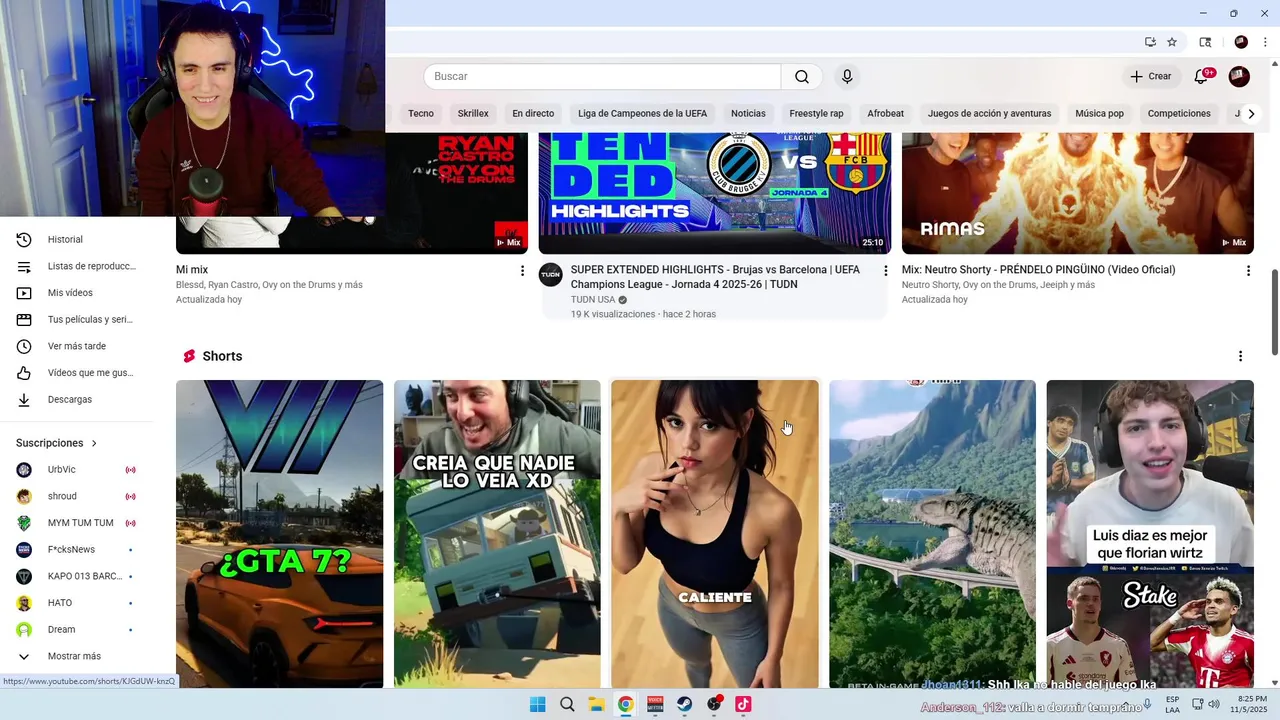Open Chrome three-dot menu
The height and width of the screenshot is (720, 1280).
(1265, 42)
